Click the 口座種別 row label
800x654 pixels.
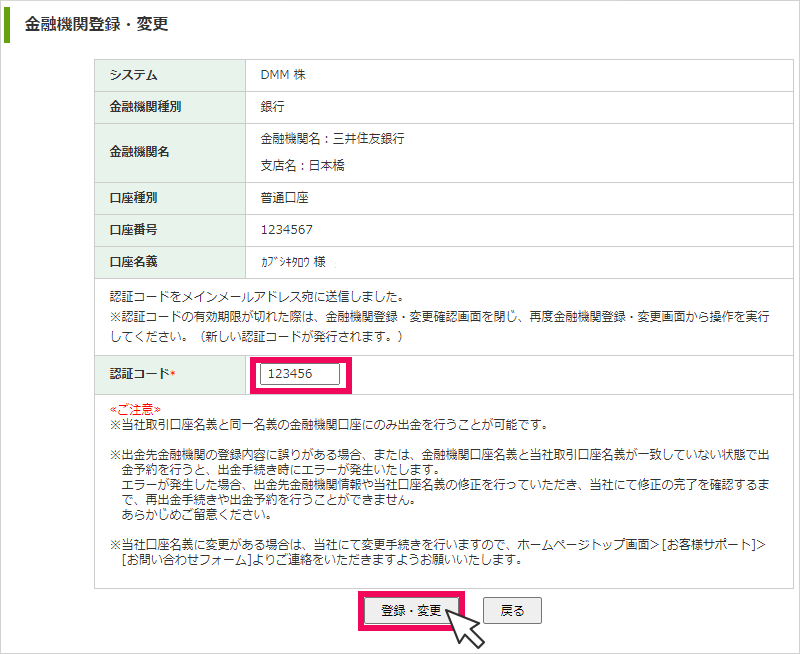point(133,198)
